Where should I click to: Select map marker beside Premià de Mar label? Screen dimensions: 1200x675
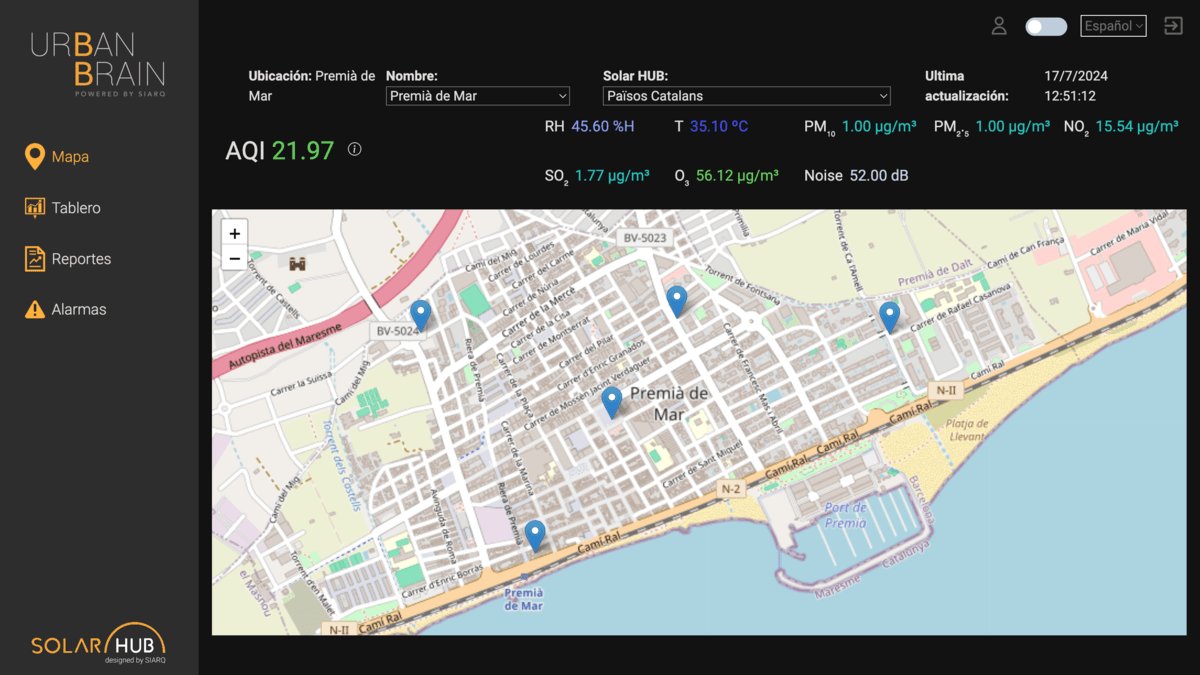pos(612,403)
